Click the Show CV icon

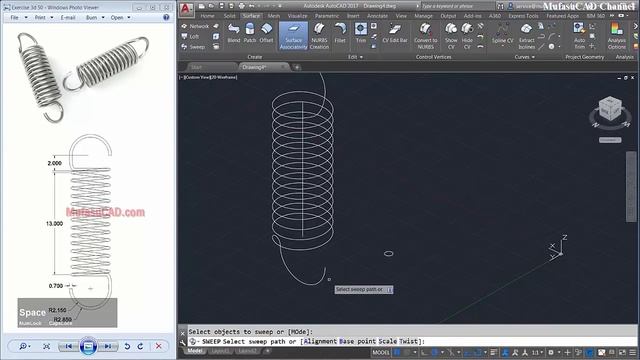(x=451, y=36)
